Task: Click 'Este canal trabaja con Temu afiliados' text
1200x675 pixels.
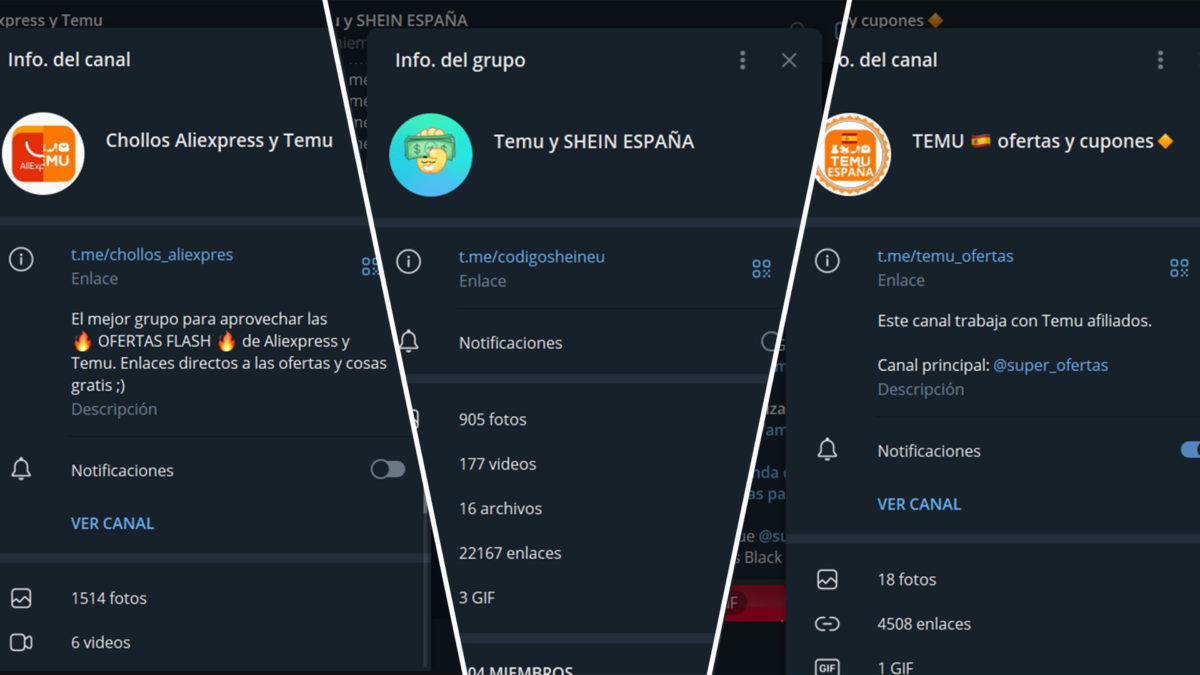Action: 1015,321
